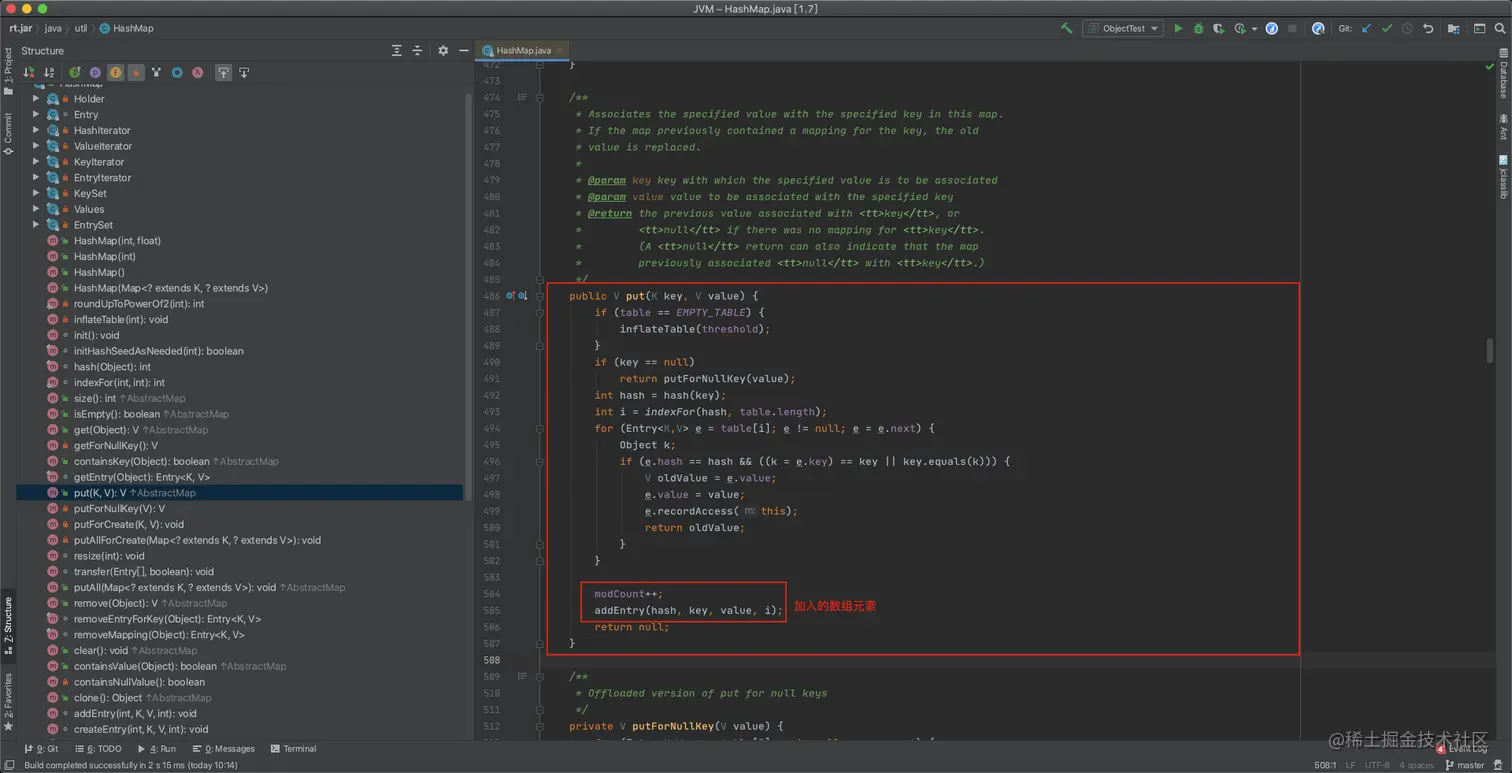Toggle Autoscroll from Source
Image resolution: width=1512 pixels, height=773 pixels.
point(244,72)
